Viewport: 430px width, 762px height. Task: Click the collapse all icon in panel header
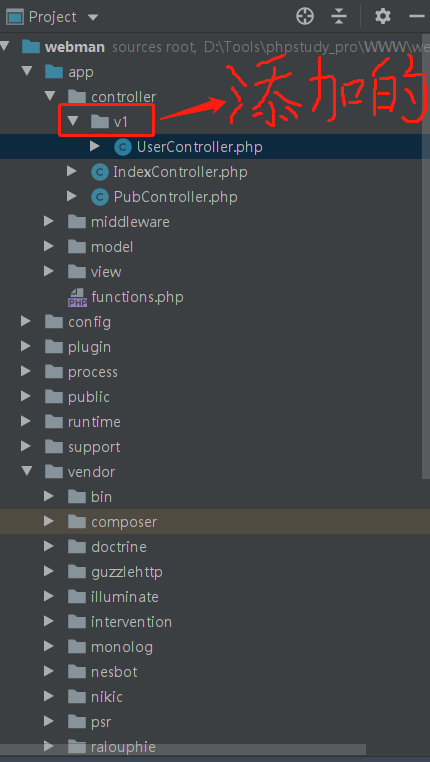339,17
